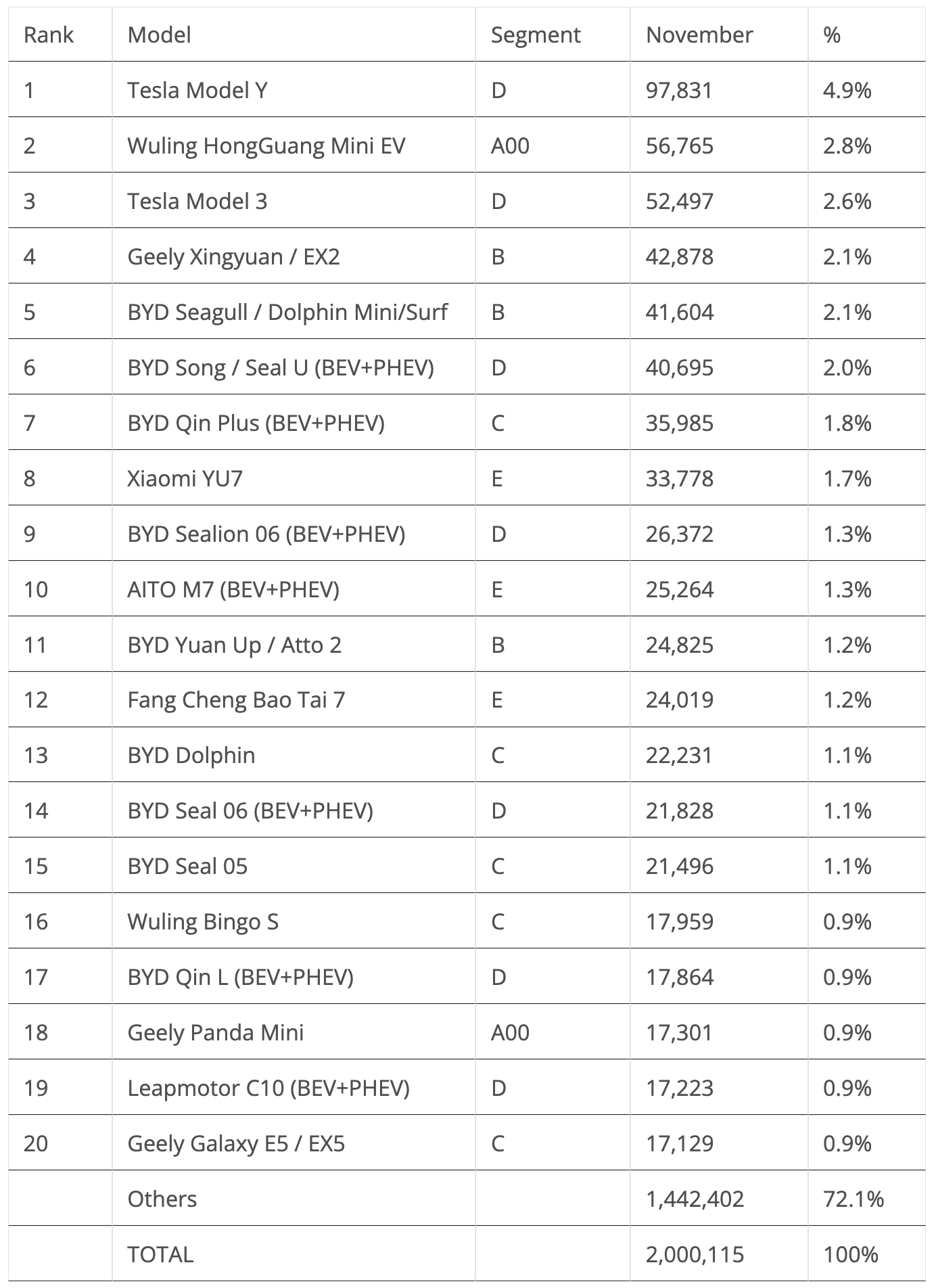Select the AITO M7 (BEV+PHEV) cell

point(233,590)
